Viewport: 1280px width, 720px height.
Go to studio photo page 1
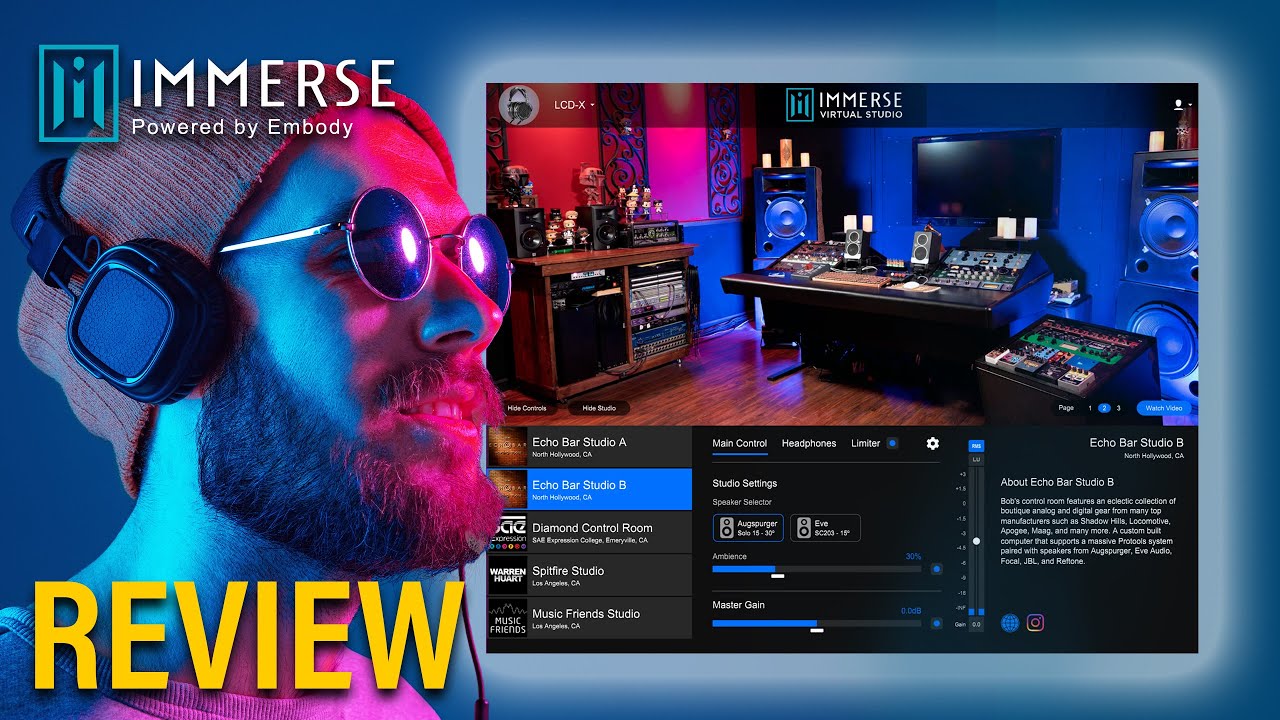[x=1090, y=408]
